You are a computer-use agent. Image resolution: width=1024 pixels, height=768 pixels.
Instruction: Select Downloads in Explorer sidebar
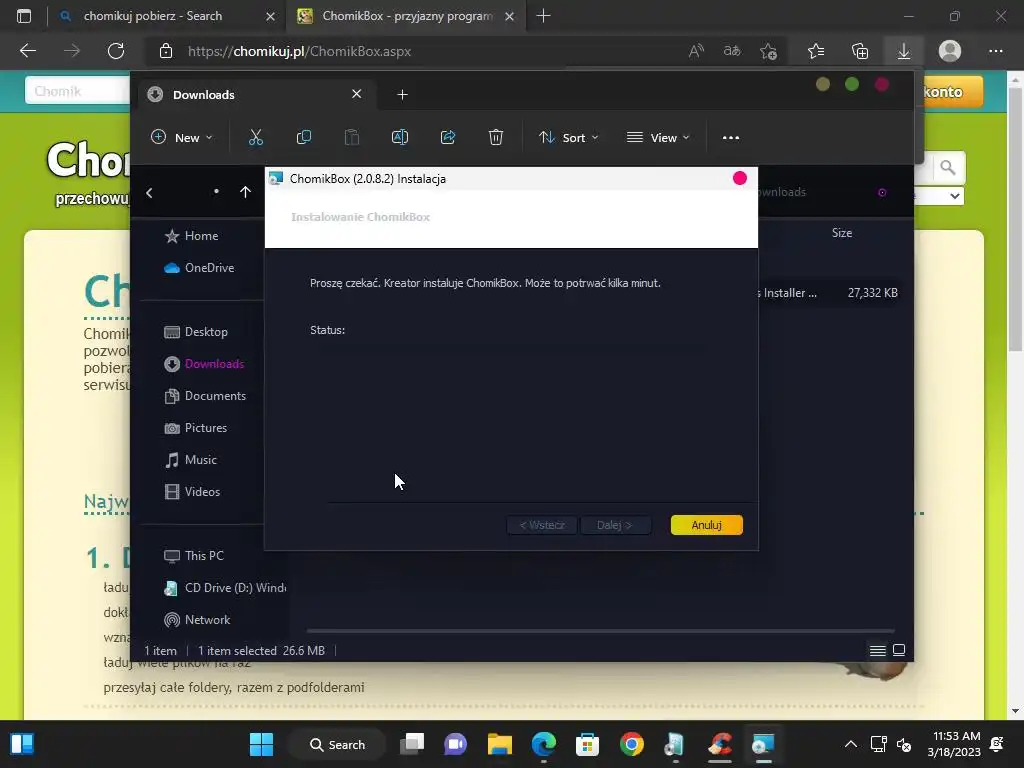coord(204,364)
